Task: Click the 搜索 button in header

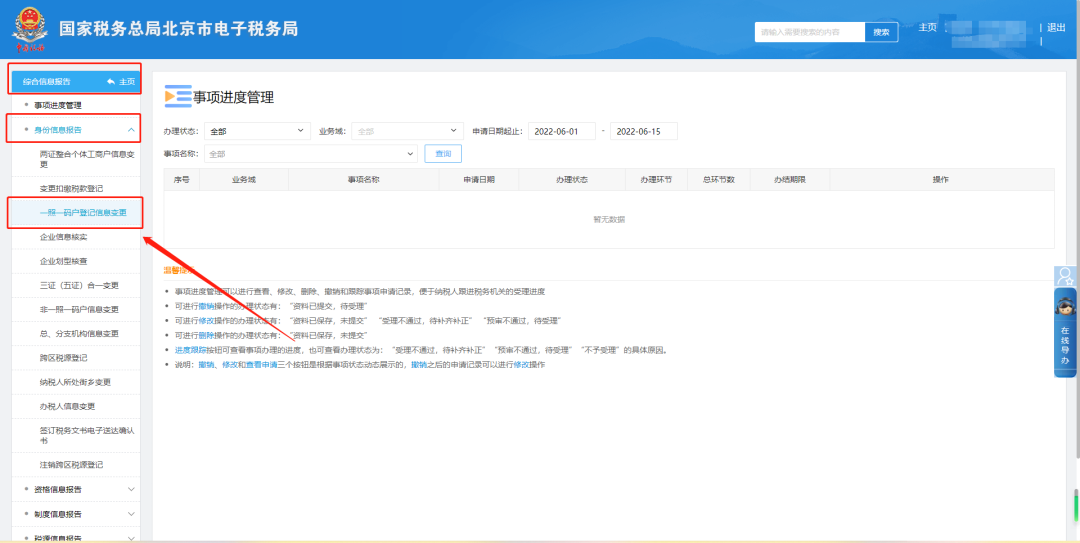Action: [881, 32]
